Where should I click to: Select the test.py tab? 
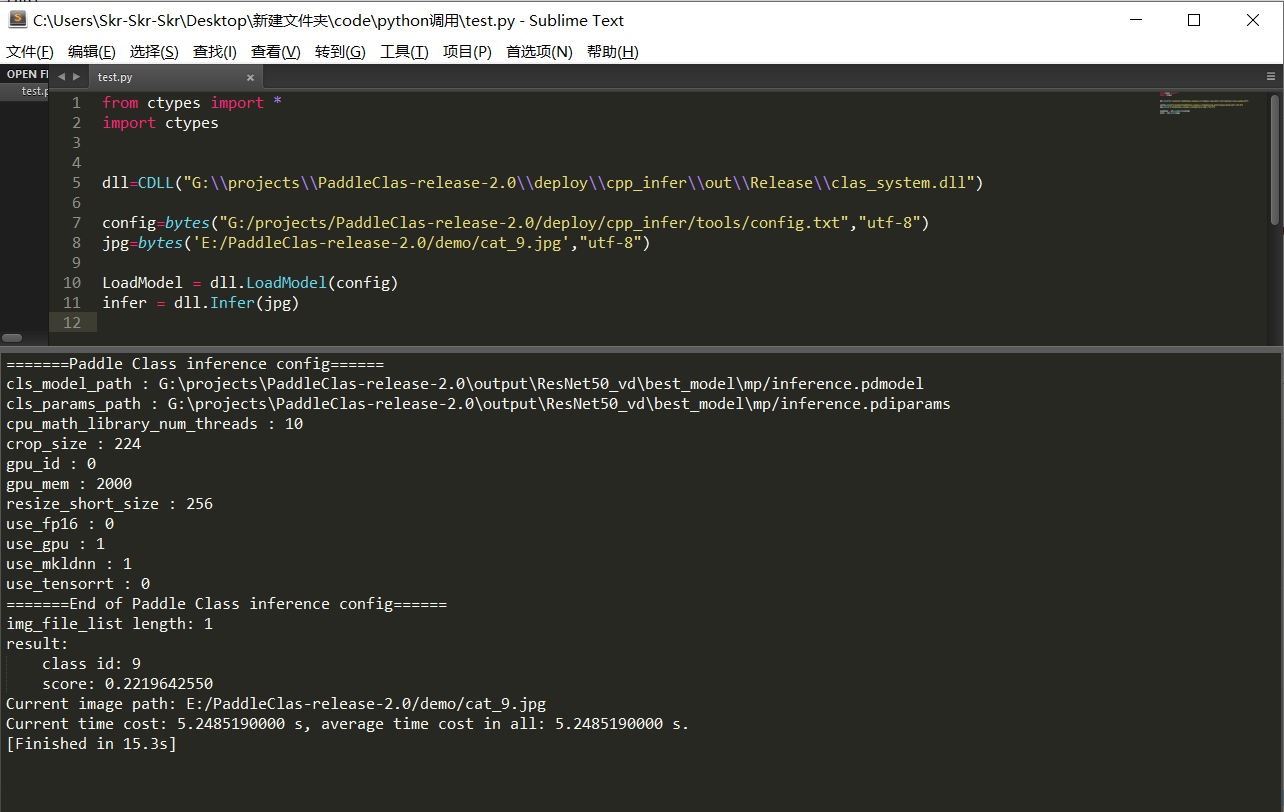(x=115, y=76)
